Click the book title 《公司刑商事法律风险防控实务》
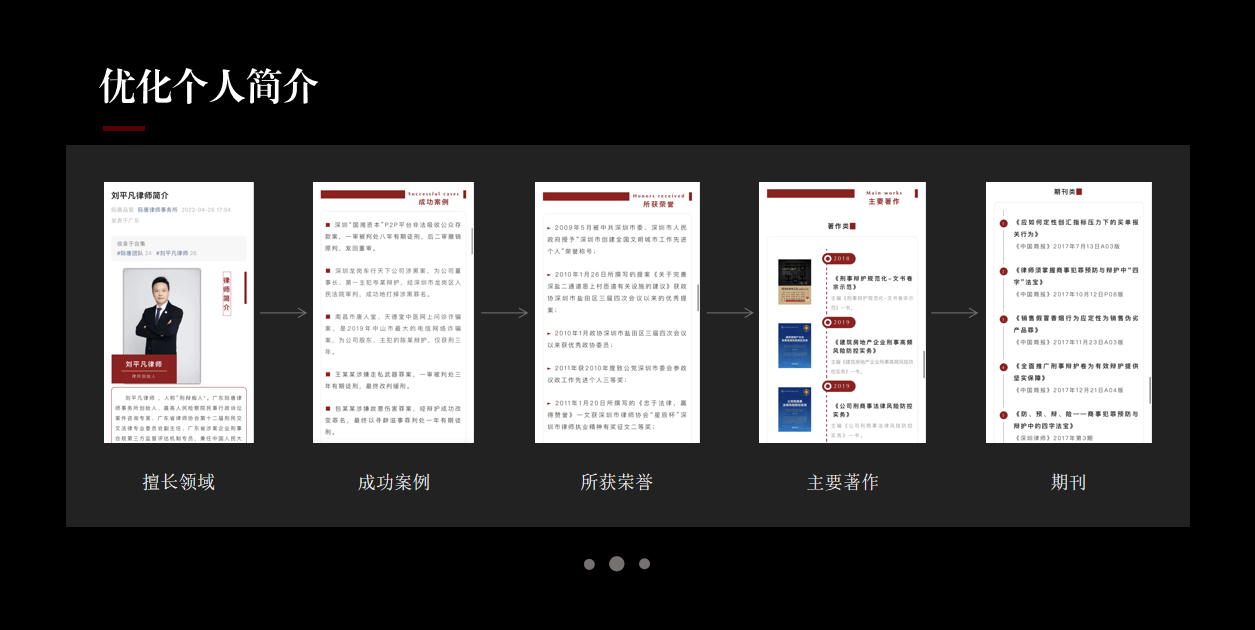The height and width of the screenshot is (630, 1255). (x=873, y=409)
